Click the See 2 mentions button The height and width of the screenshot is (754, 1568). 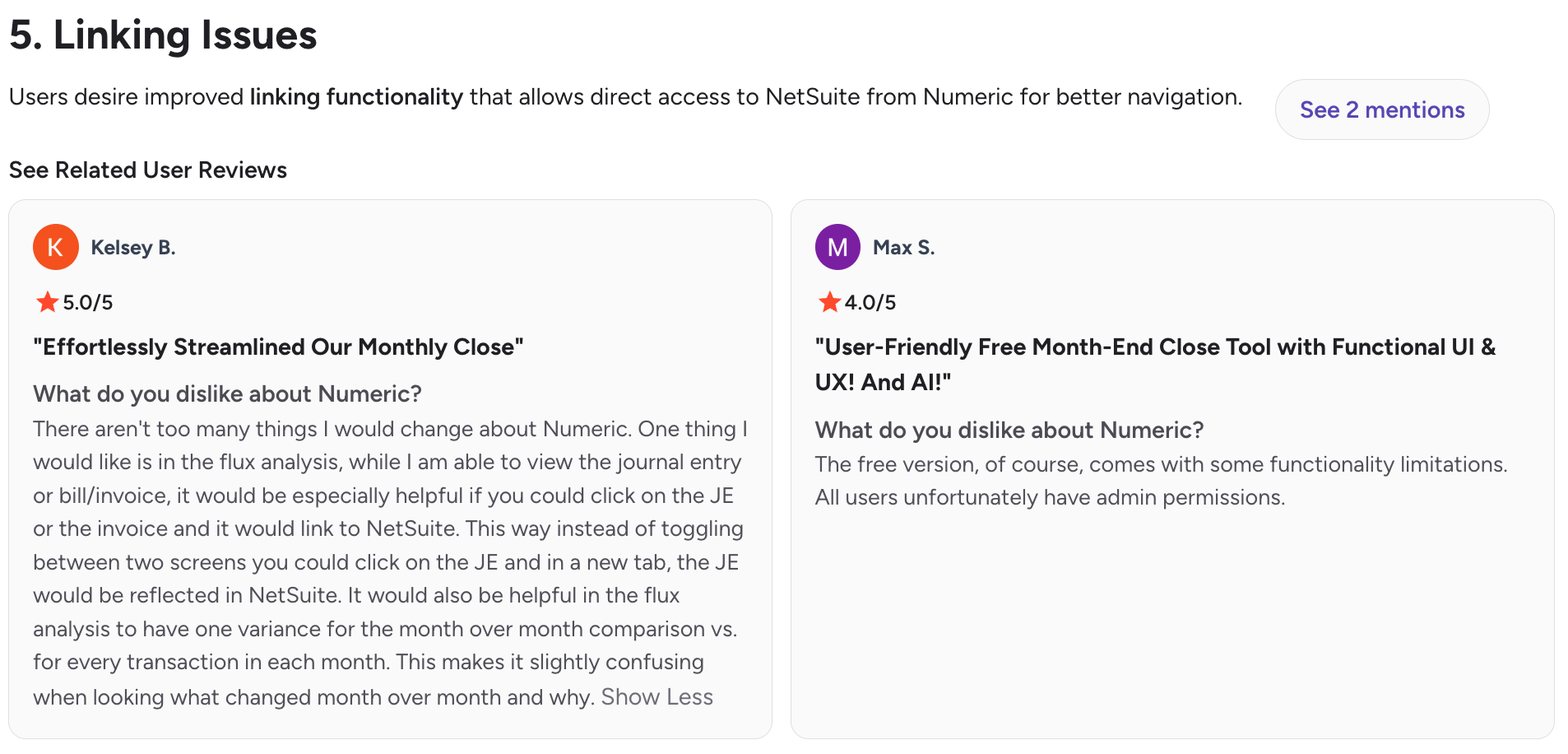(1381, 109)
